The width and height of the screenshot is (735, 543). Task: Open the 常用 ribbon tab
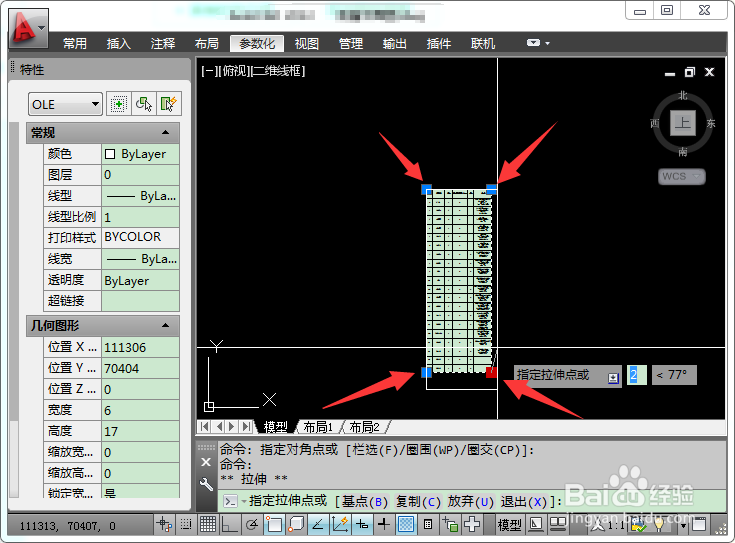[x=75, y=44]
